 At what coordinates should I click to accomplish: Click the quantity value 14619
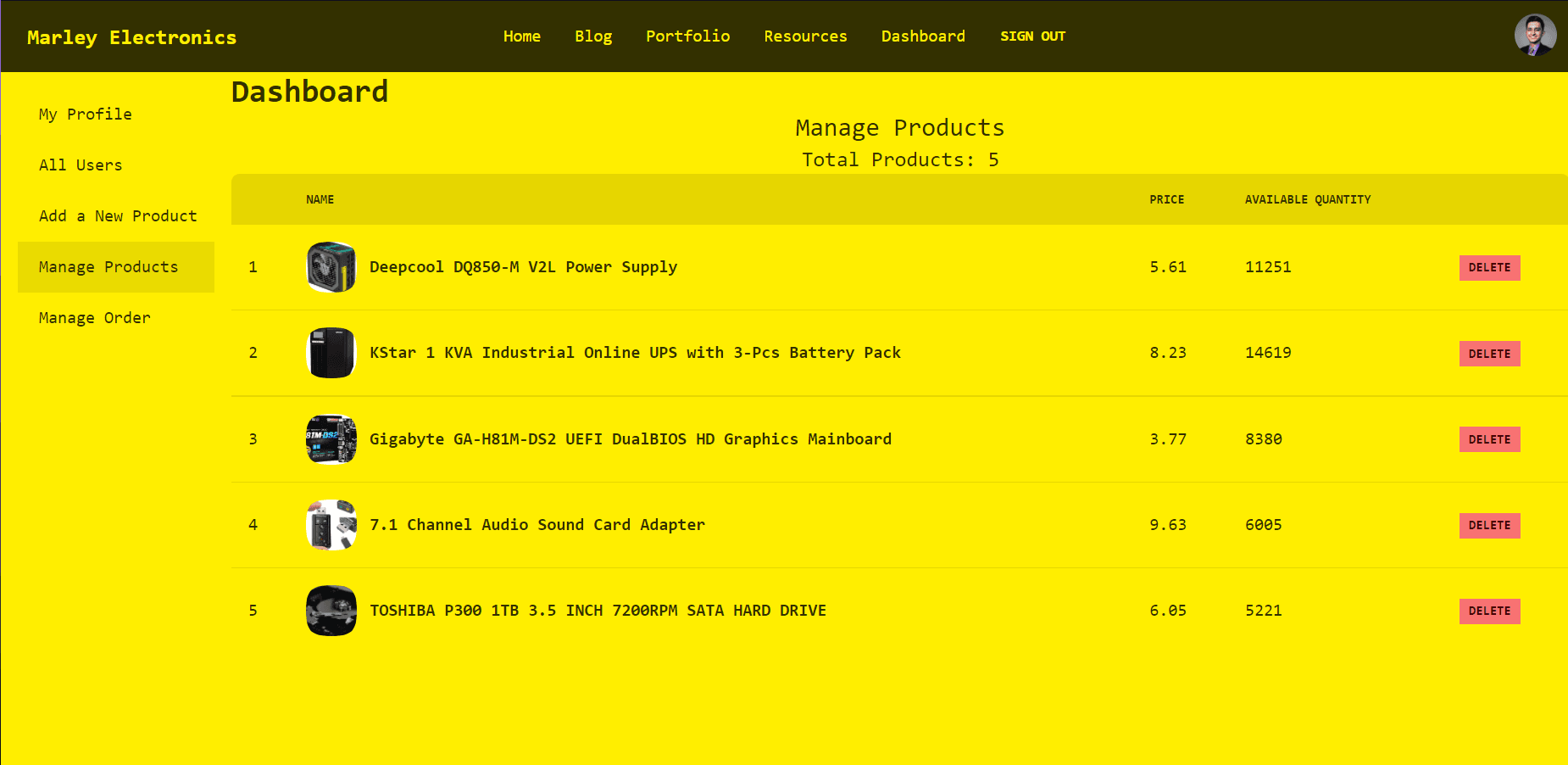click(1268, 353)
